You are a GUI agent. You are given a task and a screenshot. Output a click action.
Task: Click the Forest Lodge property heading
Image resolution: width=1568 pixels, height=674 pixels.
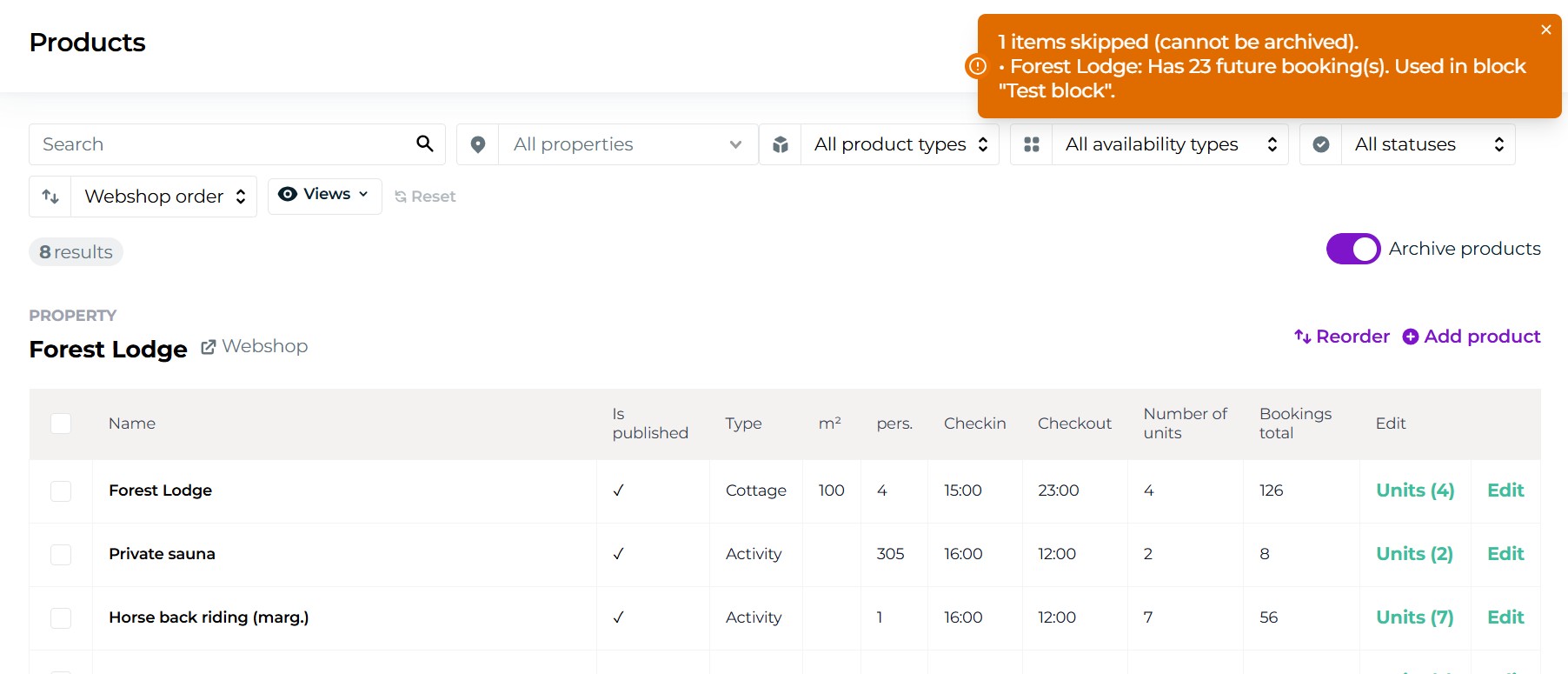pyautogui.click(x=108, y=349)
